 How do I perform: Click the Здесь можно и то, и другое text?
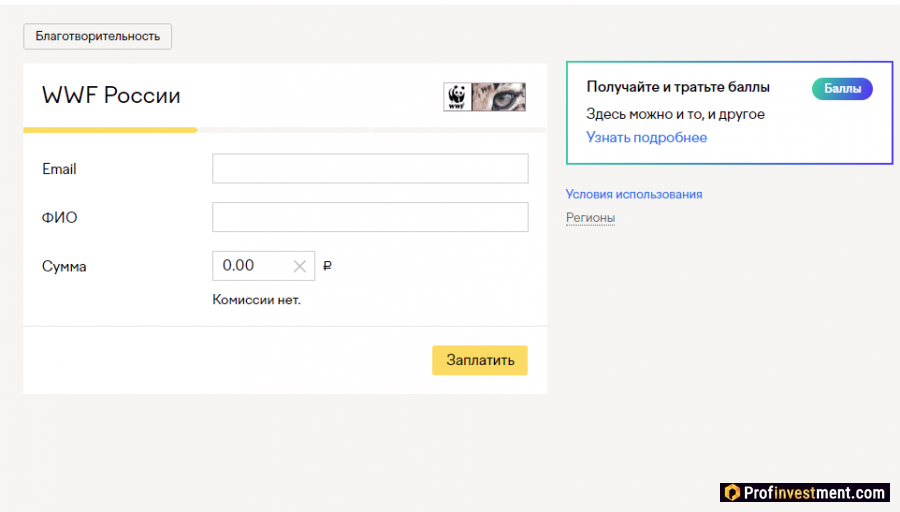pyautogui.click(x=675, y=114)
